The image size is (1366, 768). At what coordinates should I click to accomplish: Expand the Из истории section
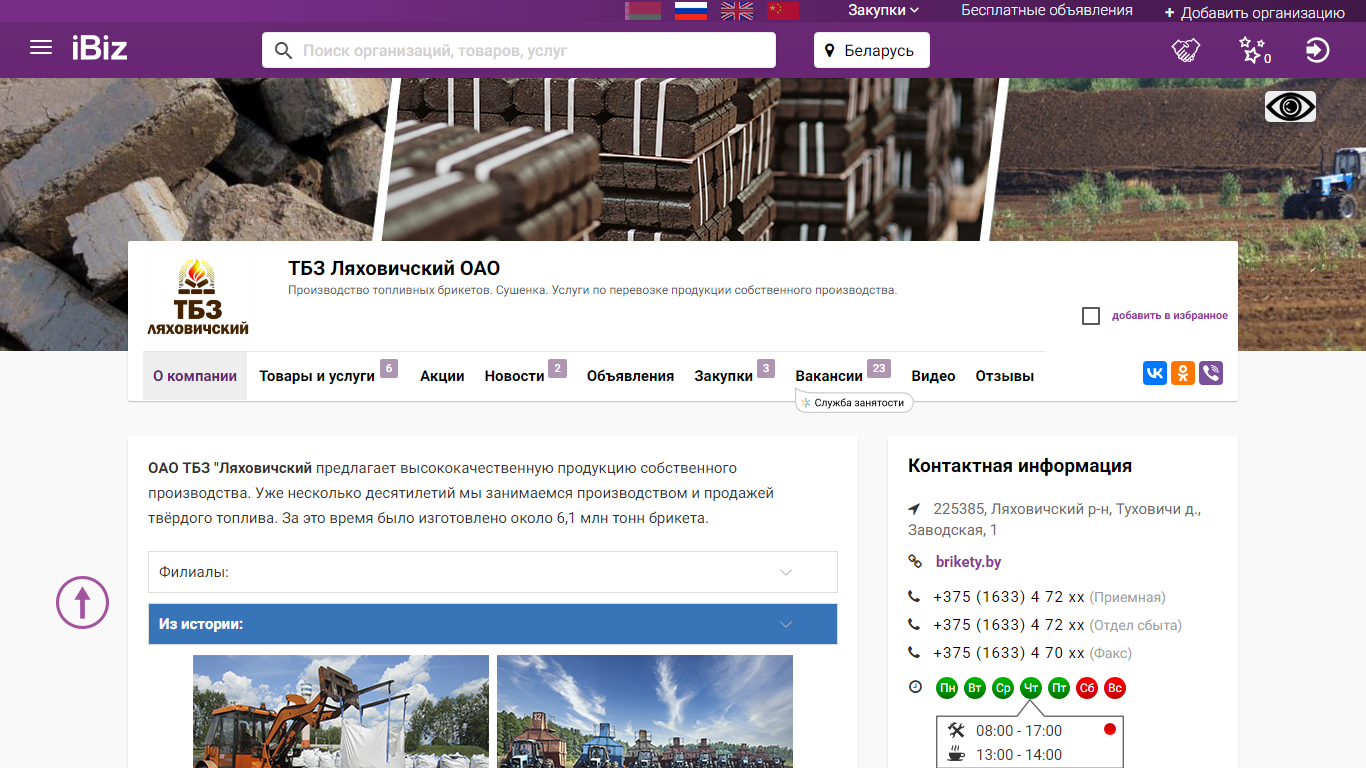click(493, 624)
